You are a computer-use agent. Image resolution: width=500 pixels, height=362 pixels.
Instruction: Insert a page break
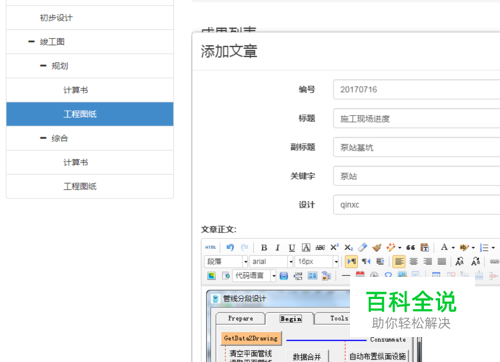[298, 276]
